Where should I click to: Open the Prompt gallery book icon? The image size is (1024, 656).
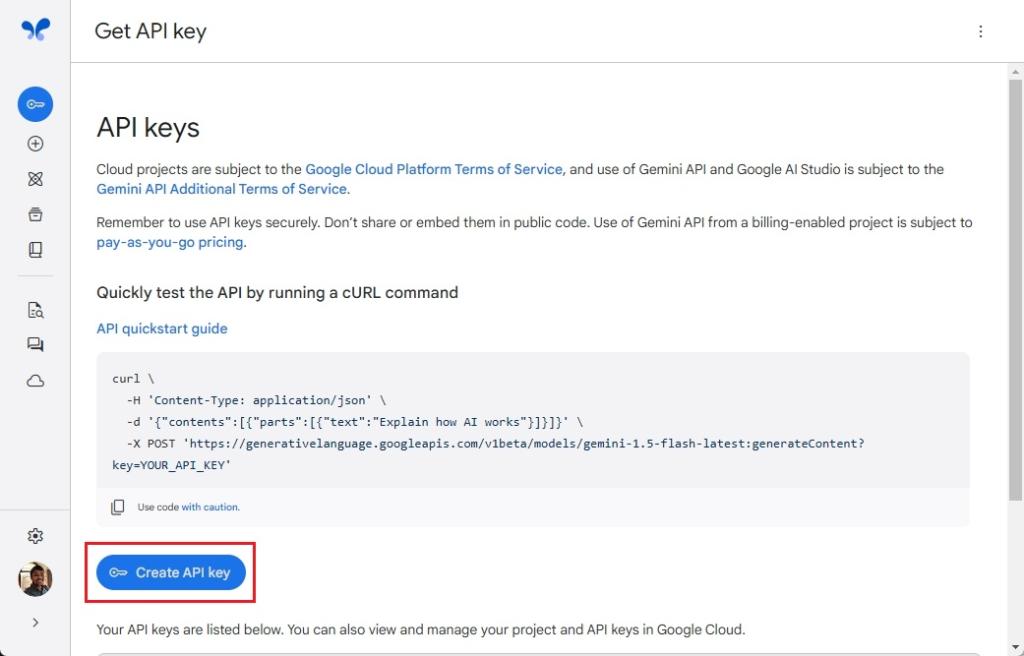pos(35,250)
